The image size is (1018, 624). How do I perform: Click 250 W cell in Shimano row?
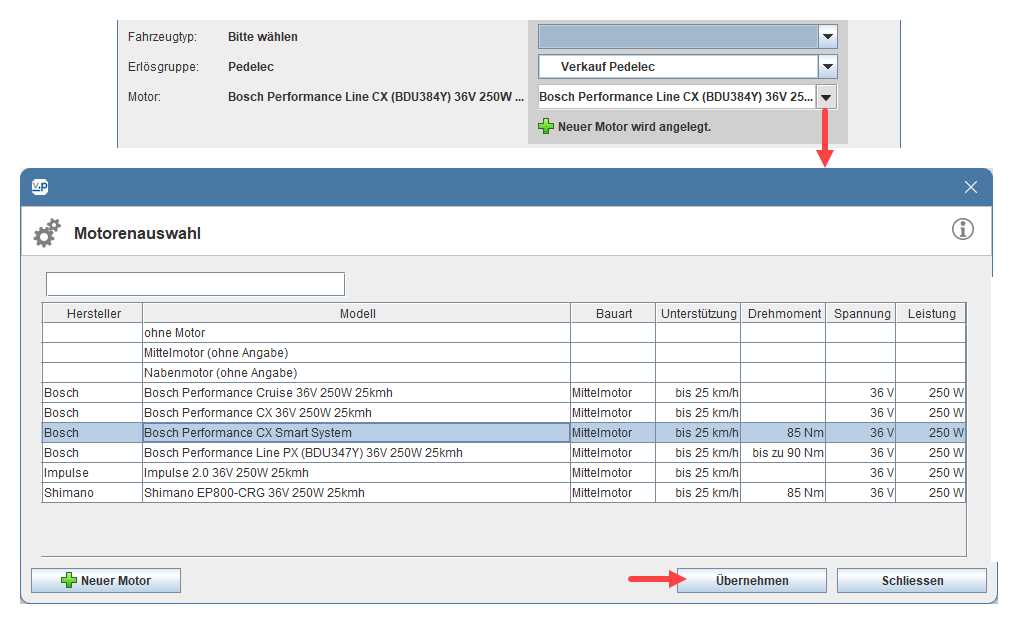931,493
